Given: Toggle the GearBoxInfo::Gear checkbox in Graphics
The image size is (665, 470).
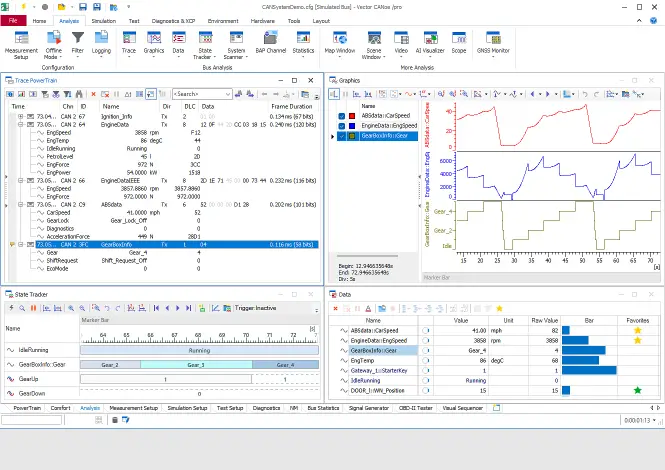Looking at the screenshot, I should (341, 136).
